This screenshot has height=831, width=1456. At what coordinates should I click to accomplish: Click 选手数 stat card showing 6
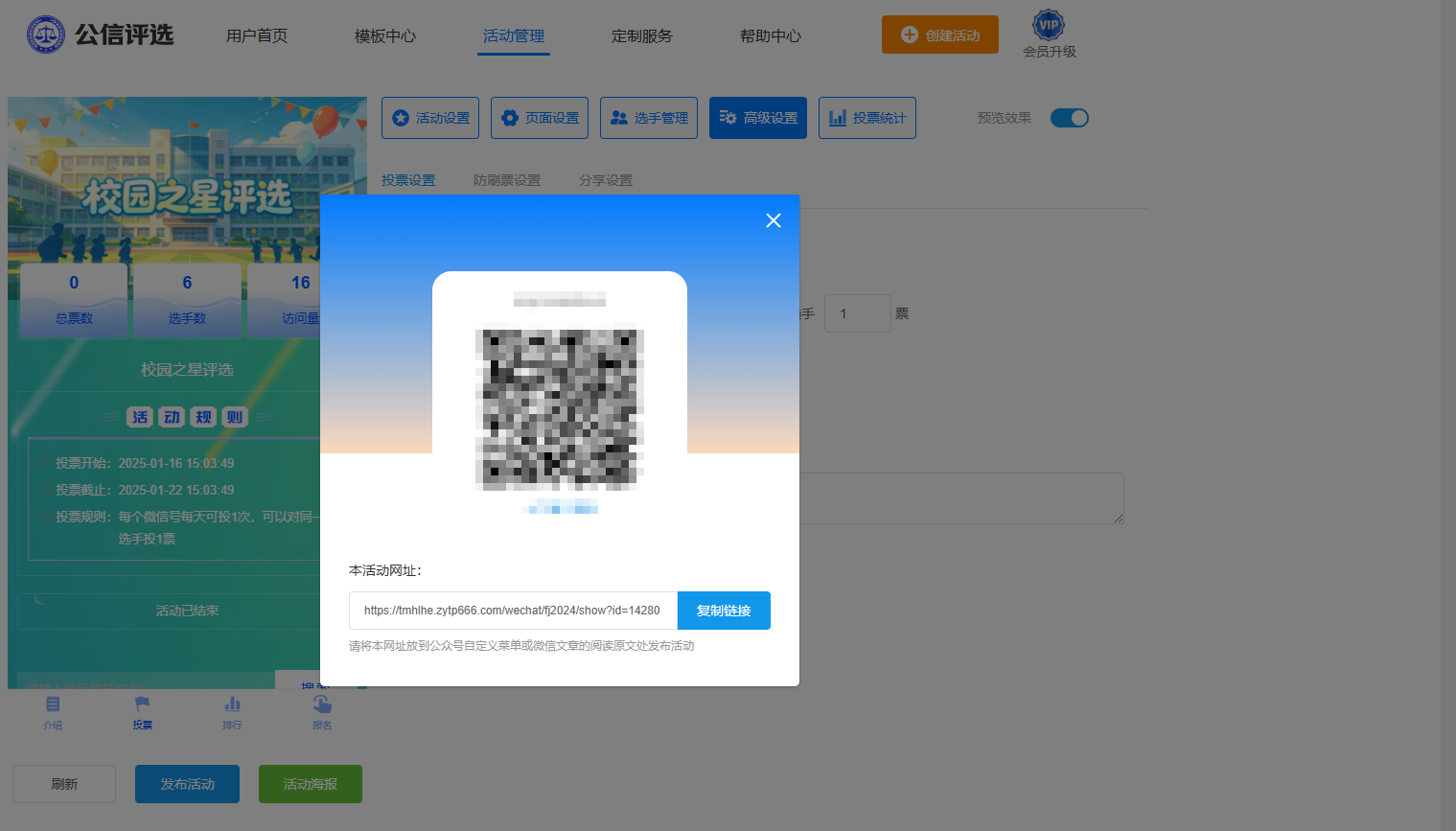tap(187, 300)
